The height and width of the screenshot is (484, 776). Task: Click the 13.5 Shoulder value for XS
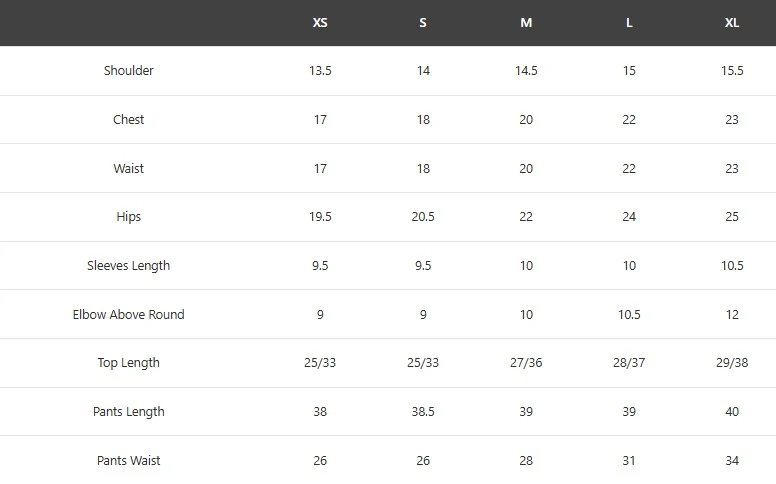coord(320,71)
